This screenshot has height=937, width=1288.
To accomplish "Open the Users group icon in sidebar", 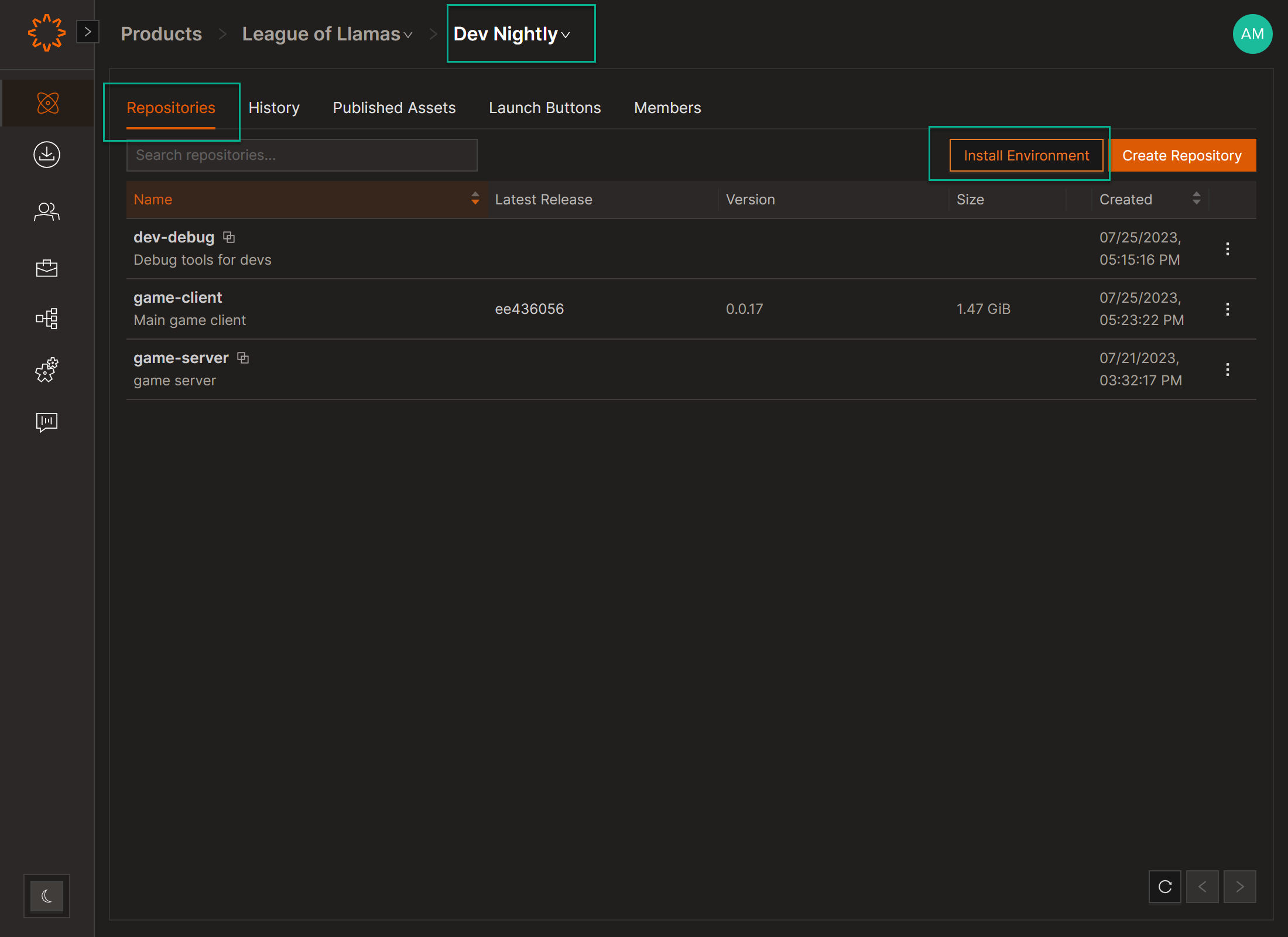I will 47,211.
